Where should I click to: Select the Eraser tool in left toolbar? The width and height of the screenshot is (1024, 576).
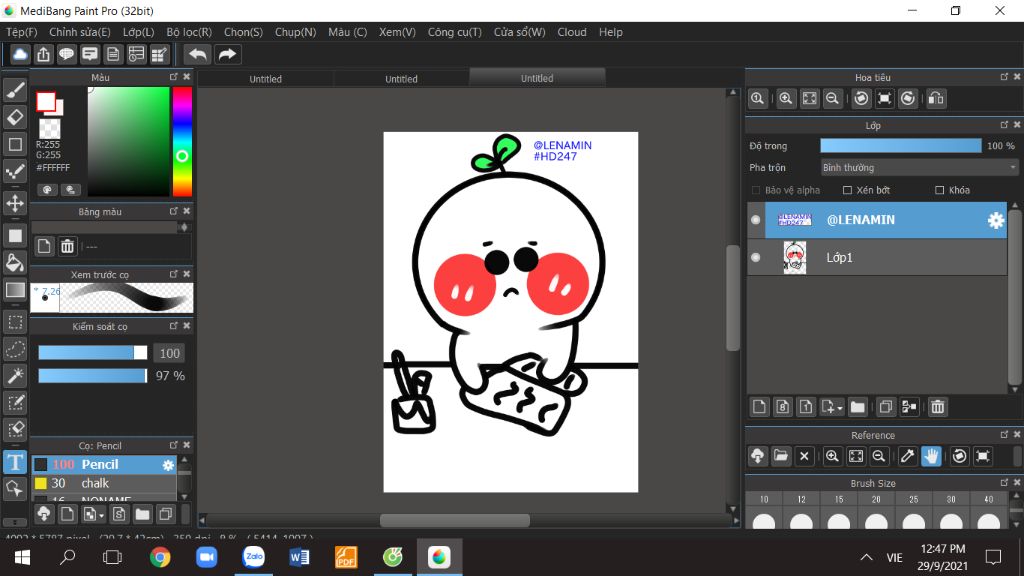[15, 117]
